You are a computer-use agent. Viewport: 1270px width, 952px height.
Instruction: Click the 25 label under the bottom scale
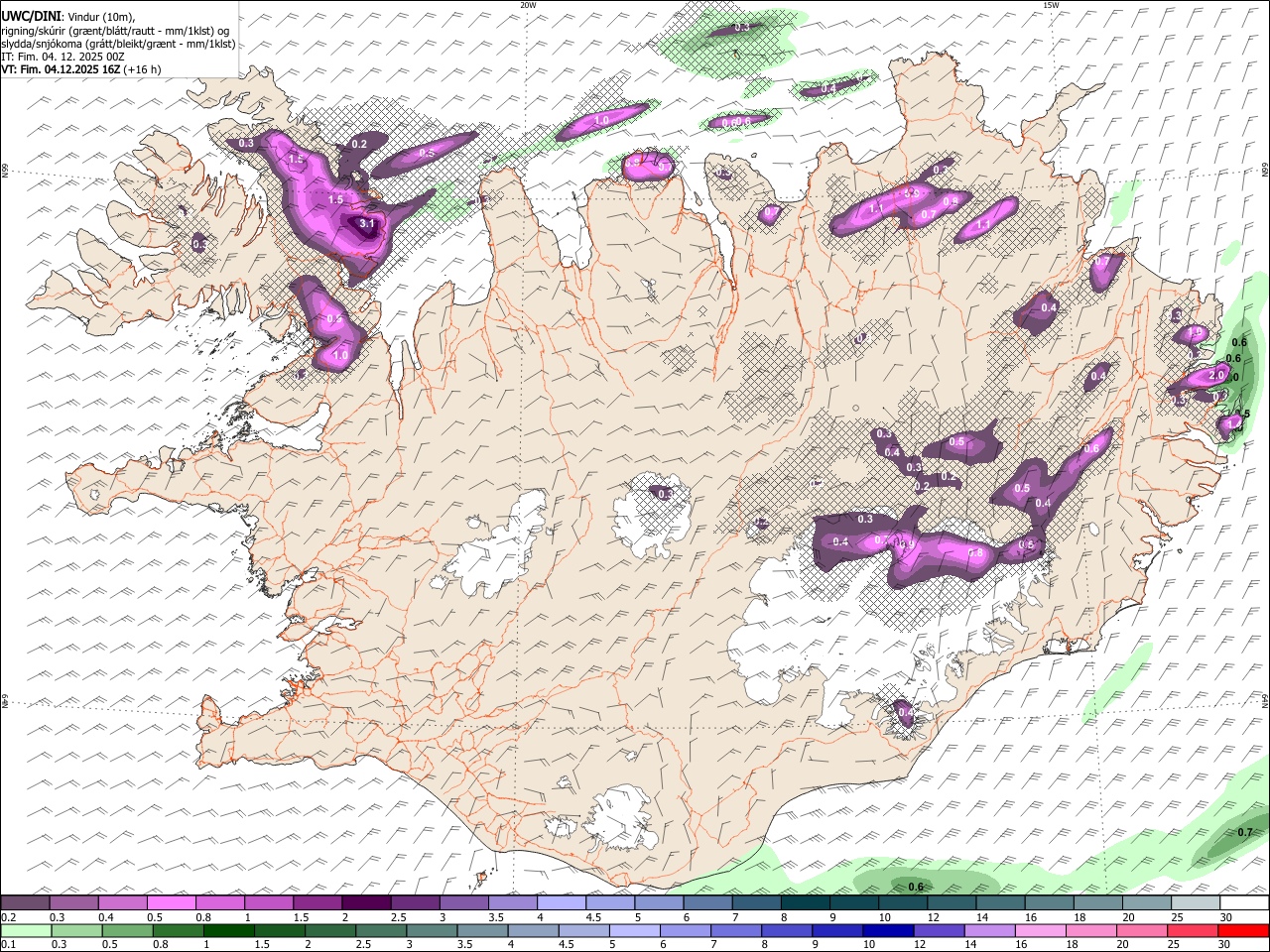point(1174,945)
